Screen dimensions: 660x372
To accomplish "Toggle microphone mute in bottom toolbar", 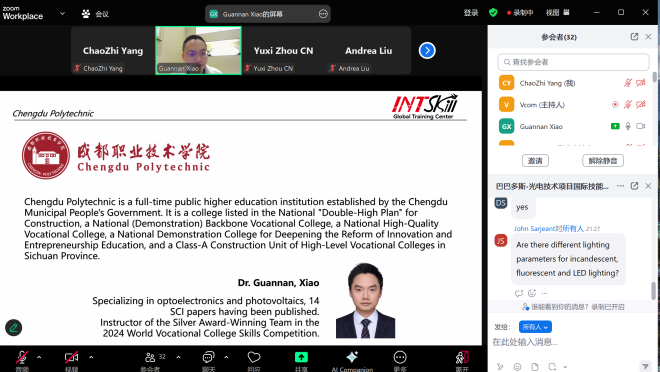I will tap(22, 358).
